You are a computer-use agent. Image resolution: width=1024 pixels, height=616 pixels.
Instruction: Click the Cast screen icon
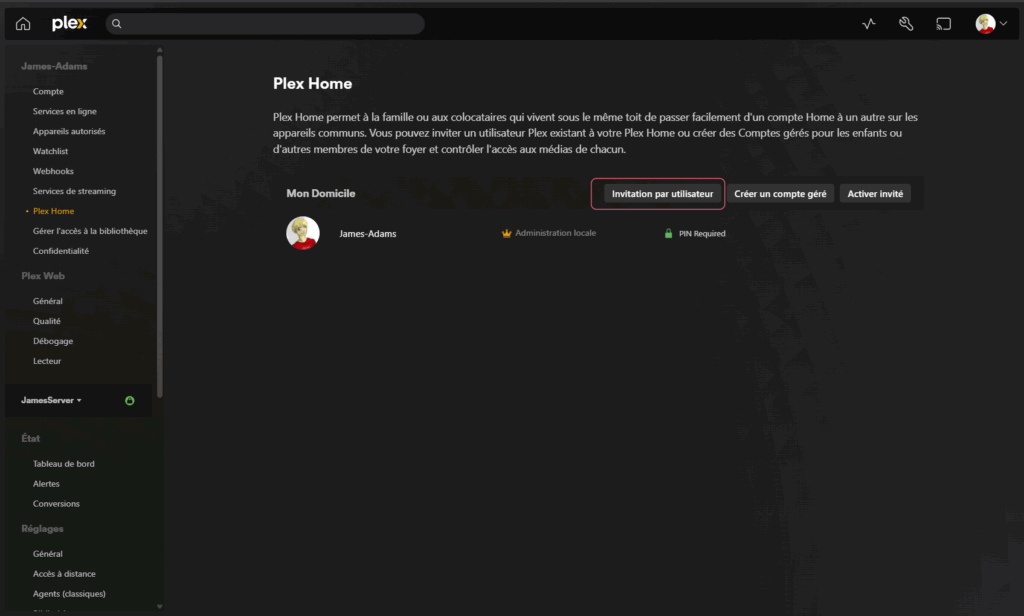click(943, 24)
